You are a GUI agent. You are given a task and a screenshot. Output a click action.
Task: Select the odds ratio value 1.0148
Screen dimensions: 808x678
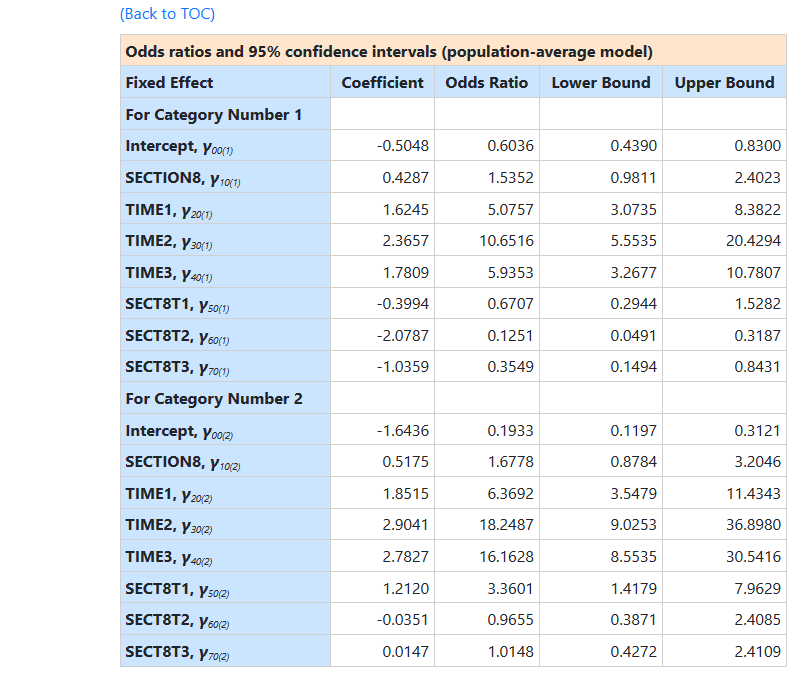(x=510, y=652)
